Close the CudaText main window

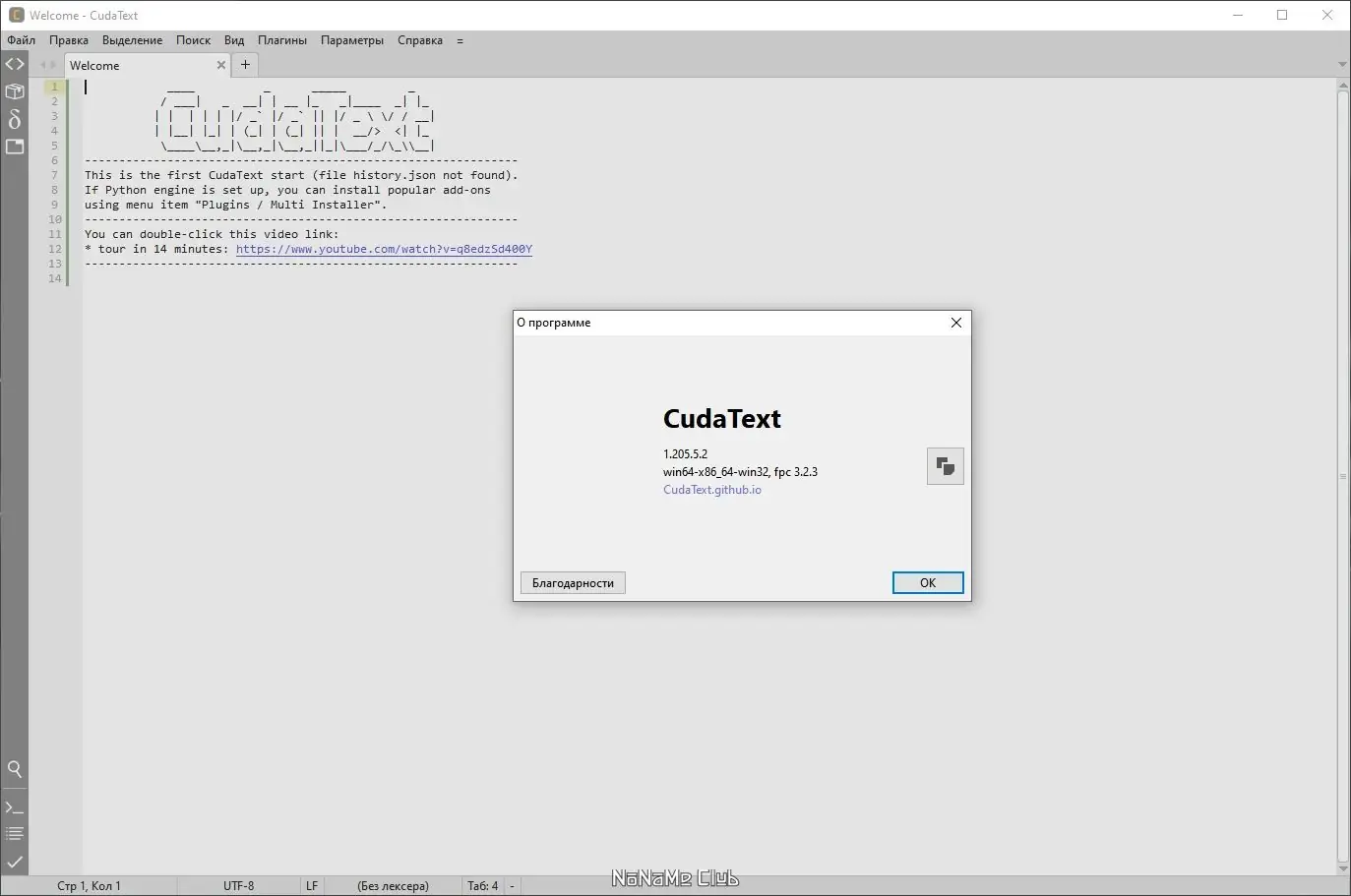pos(1327,15)
